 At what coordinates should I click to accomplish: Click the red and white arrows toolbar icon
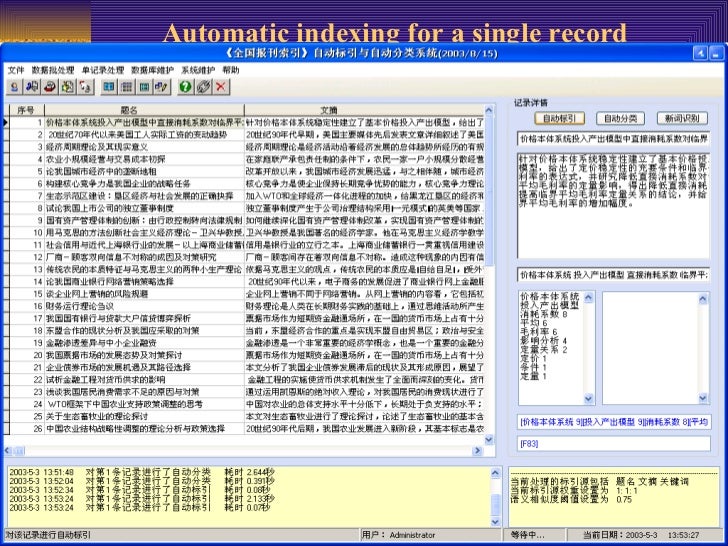[85, 87]
